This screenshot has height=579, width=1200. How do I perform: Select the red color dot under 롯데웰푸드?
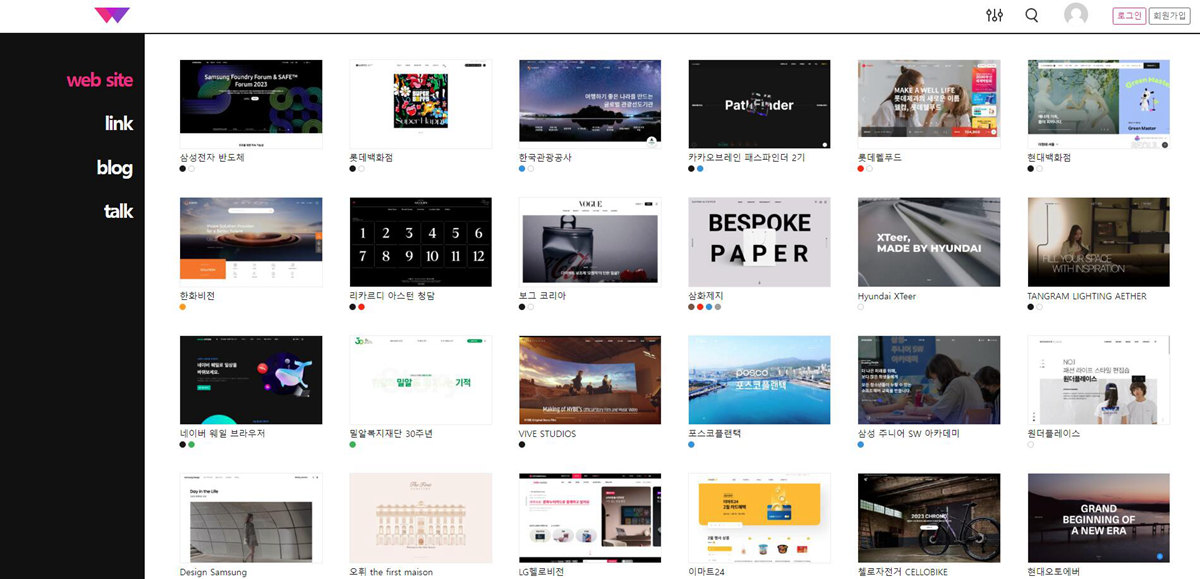click(x=861, y=169)
